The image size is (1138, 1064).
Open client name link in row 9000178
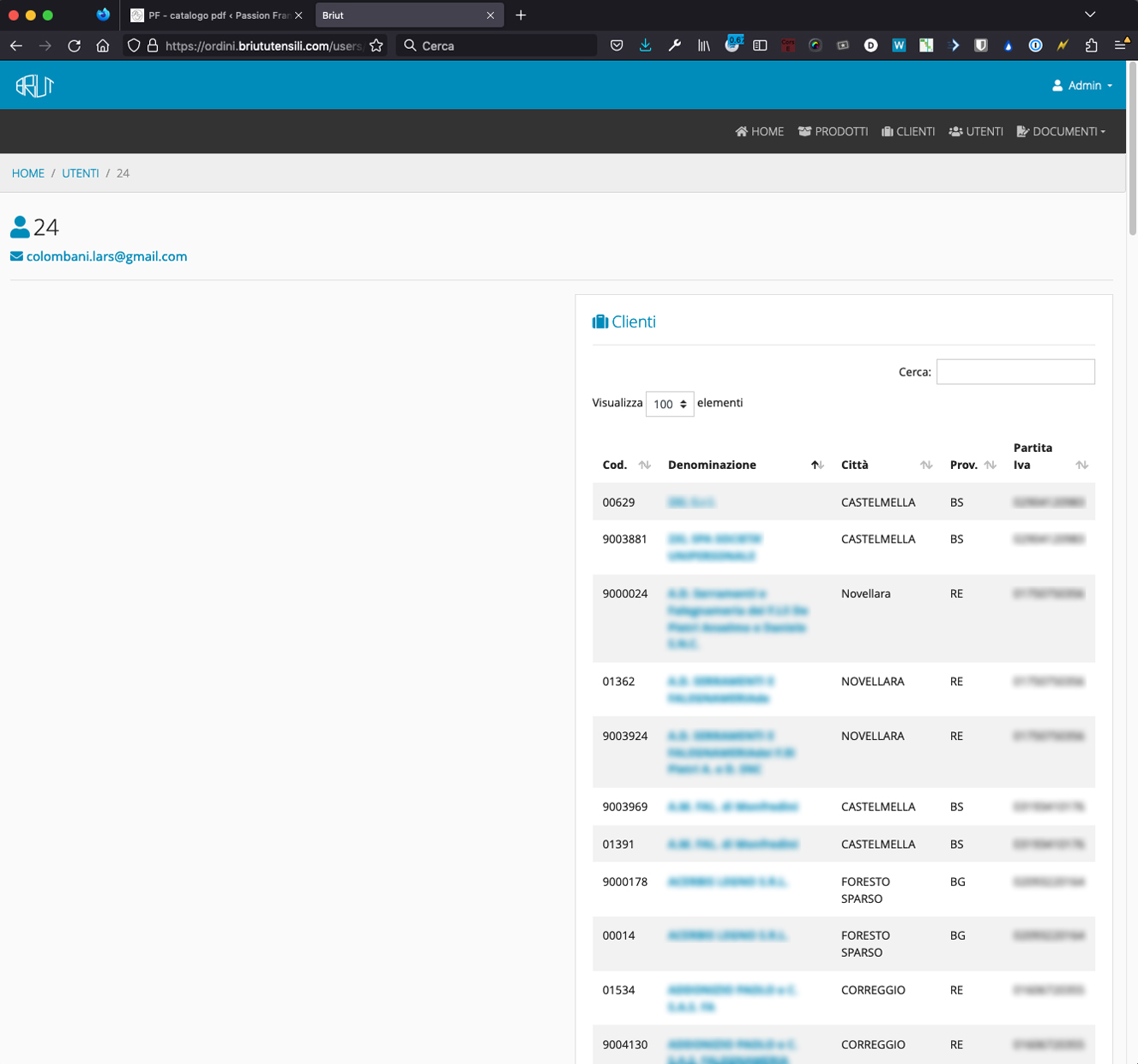(x=727, y=881)
